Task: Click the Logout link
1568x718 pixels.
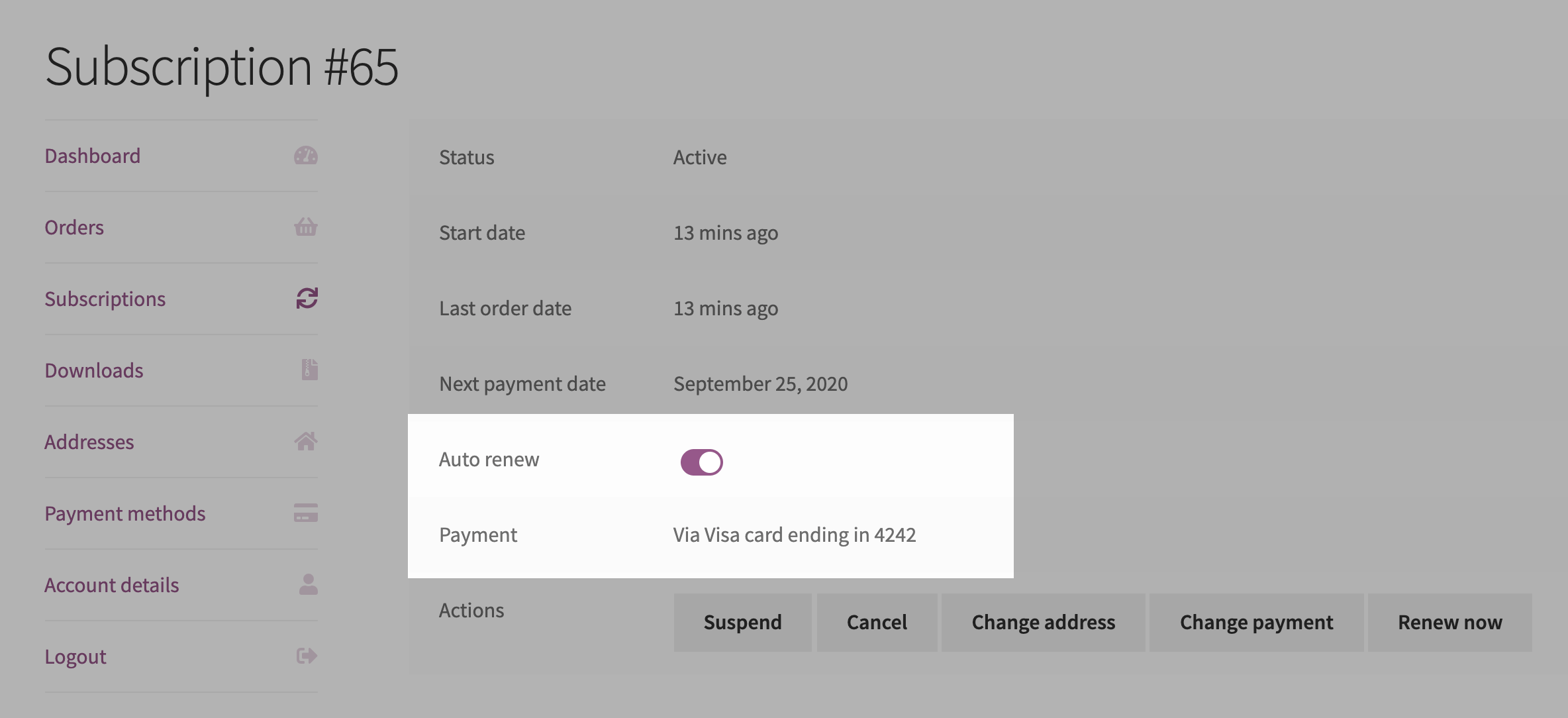Action: click(75, 656)
